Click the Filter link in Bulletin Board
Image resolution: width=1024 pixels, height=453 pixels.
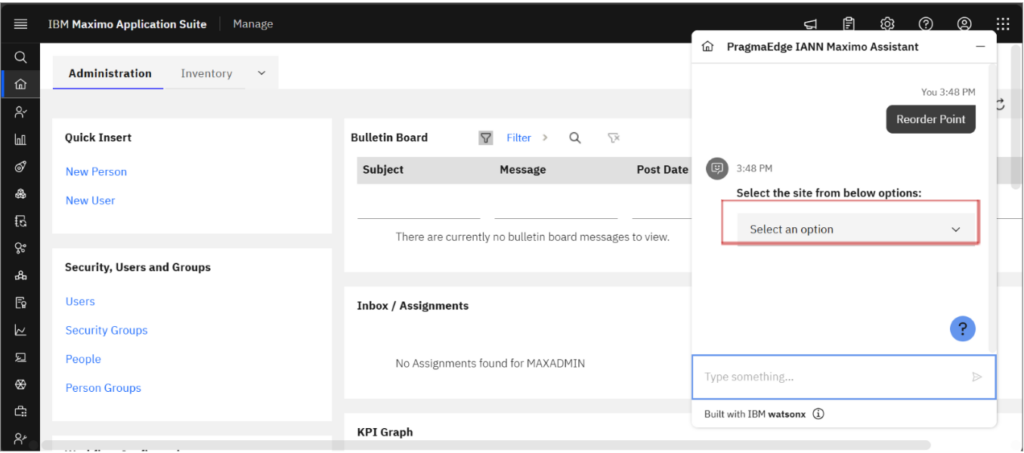[519, 138]
